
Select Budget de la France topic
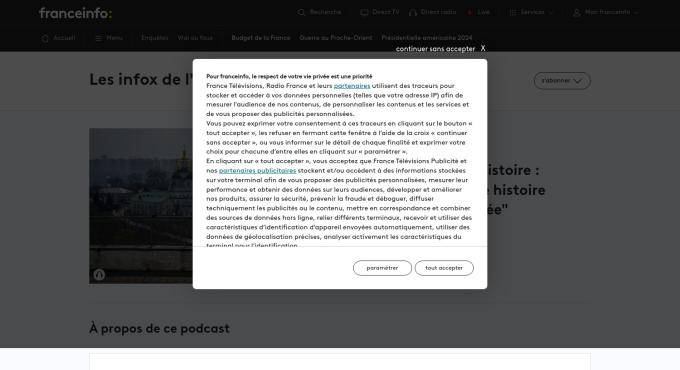[x=261, y=38]
